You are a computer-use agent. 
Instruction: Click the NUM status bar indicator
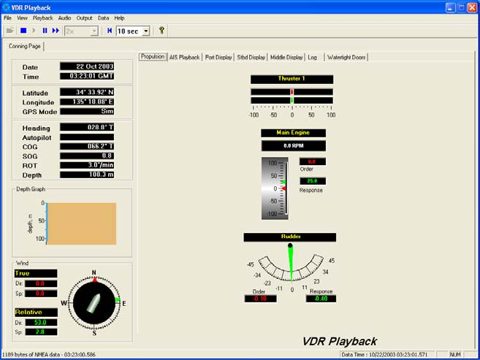pyautogui.click(x=455, y=354)
